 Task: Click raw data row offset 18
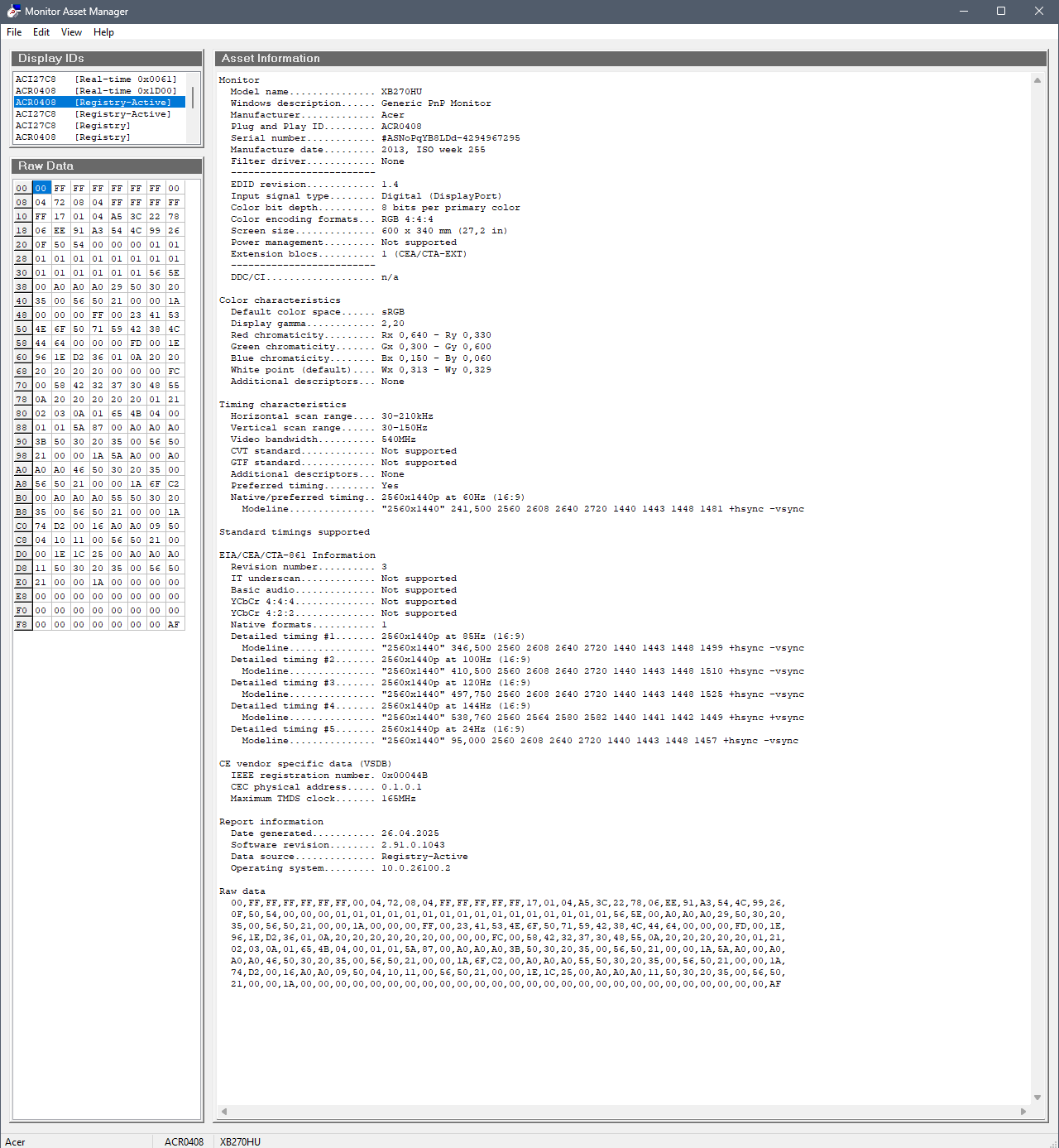coord(22,231)
